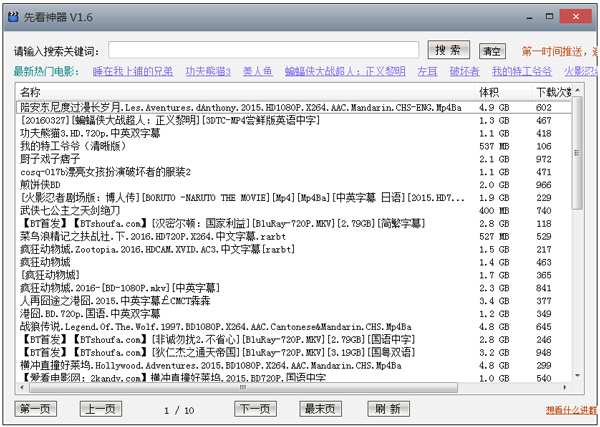600x427 pixels.
Task: Open hot movie link 功夫熊猫3
Action: (x=208, y=71)
